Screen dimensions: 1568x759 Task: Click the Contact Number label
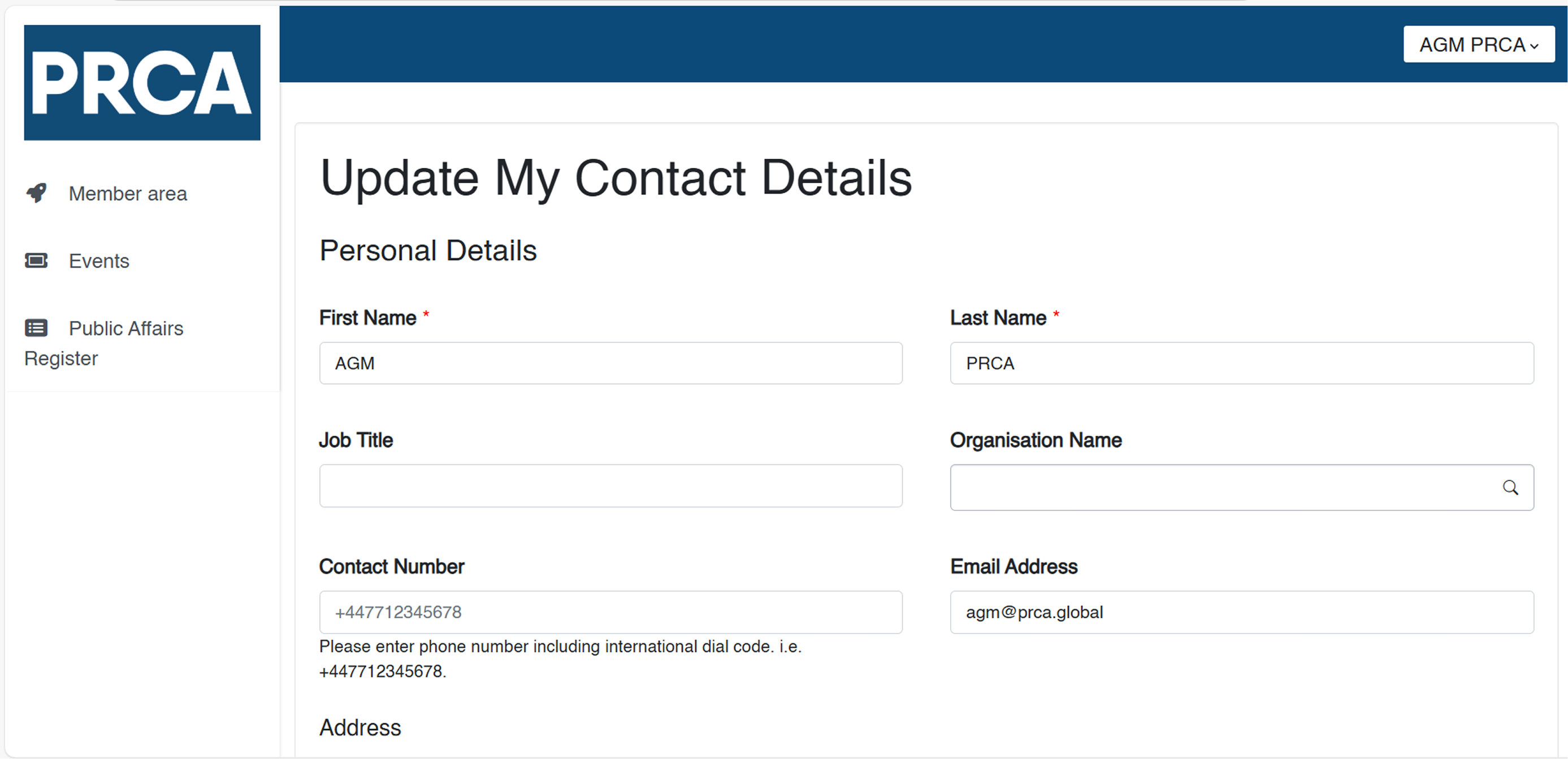click(391, 567)
